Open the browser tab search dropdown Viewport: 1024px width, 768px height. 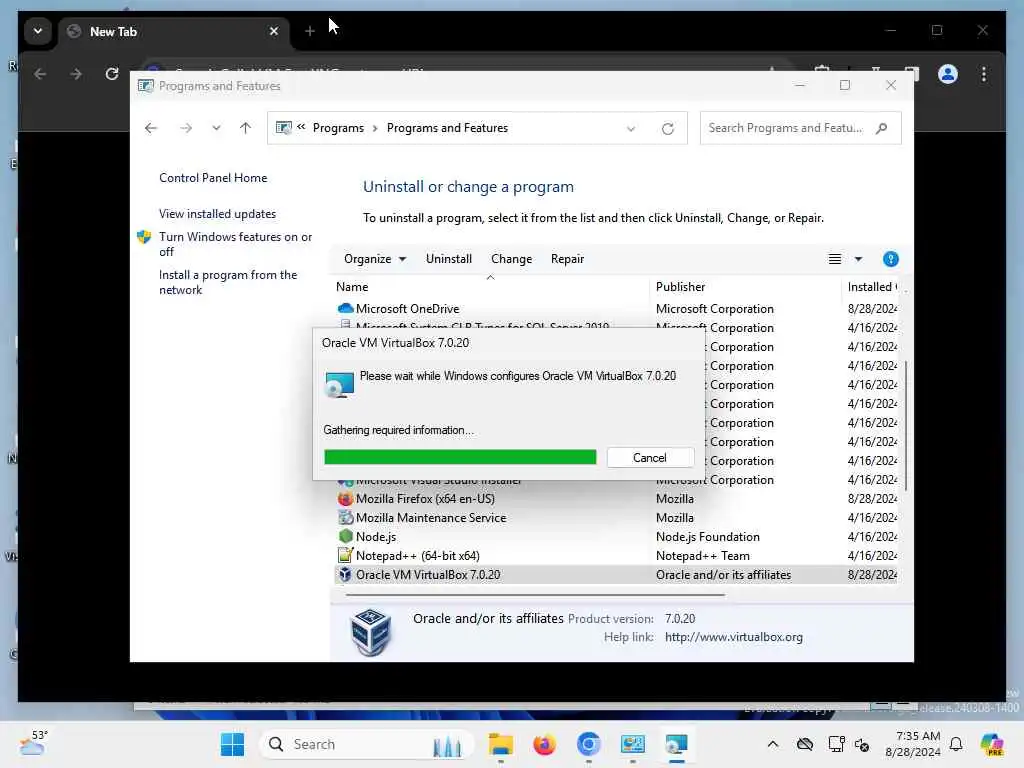point(38,31)
